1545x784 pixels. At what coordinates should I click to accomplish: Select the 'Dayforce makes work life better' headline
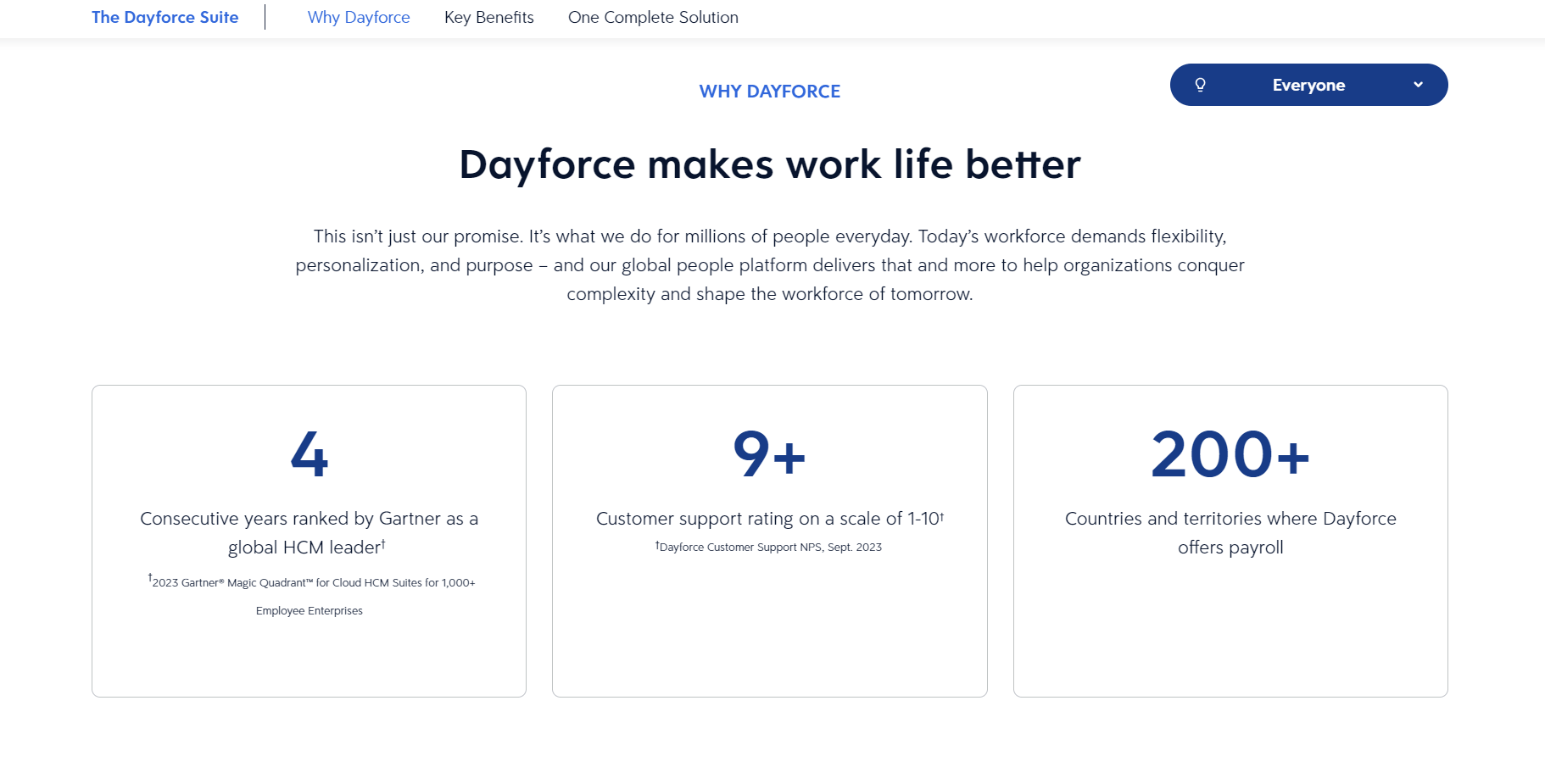click(770, 164)
